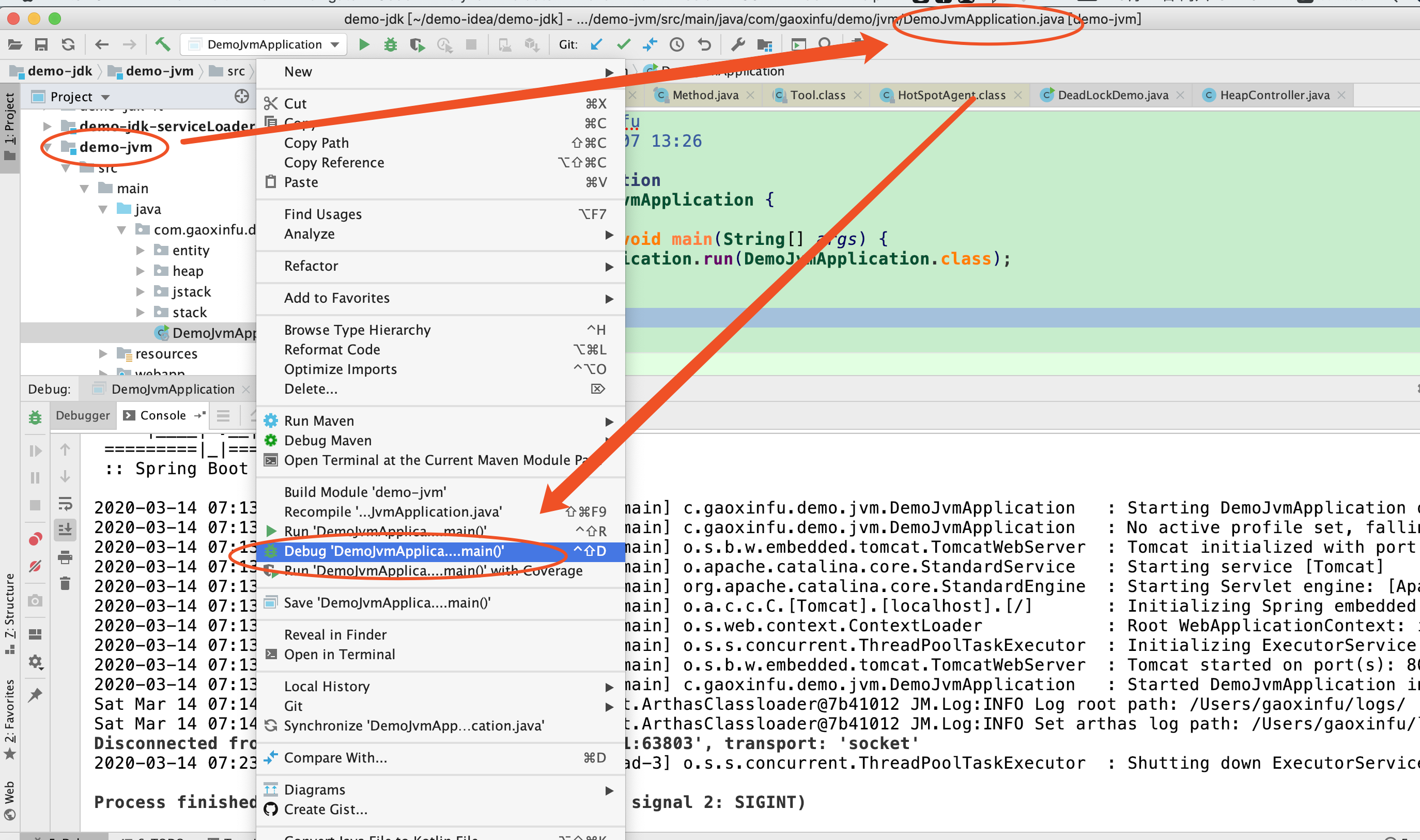Switch to the DeadLockDemo.java editor tab
Viewport: 1420px width, 840px height.
1113,95
